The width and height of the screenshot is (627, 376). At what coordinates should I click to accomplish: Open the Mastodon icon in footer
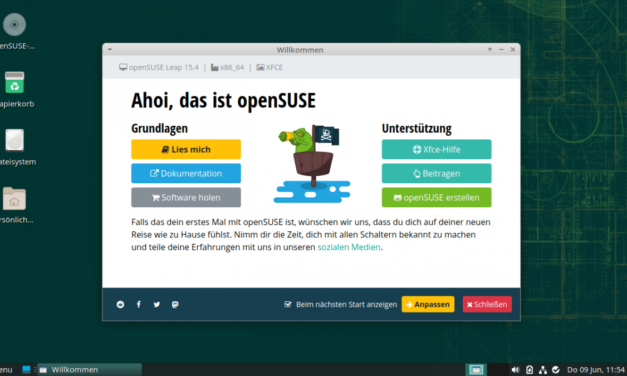175,304
